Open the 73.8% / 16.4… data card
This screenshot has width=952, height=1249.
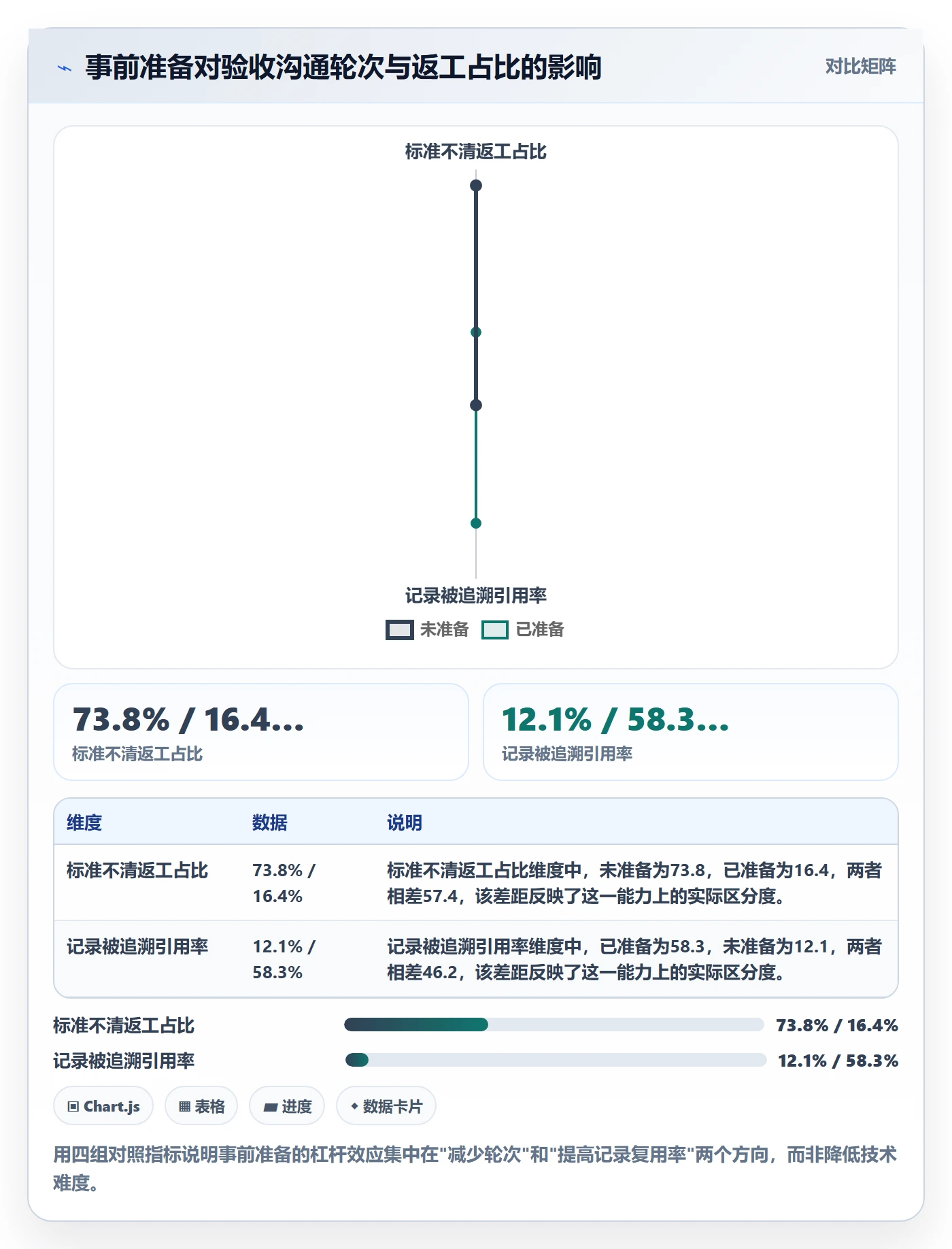coord(261,732)
